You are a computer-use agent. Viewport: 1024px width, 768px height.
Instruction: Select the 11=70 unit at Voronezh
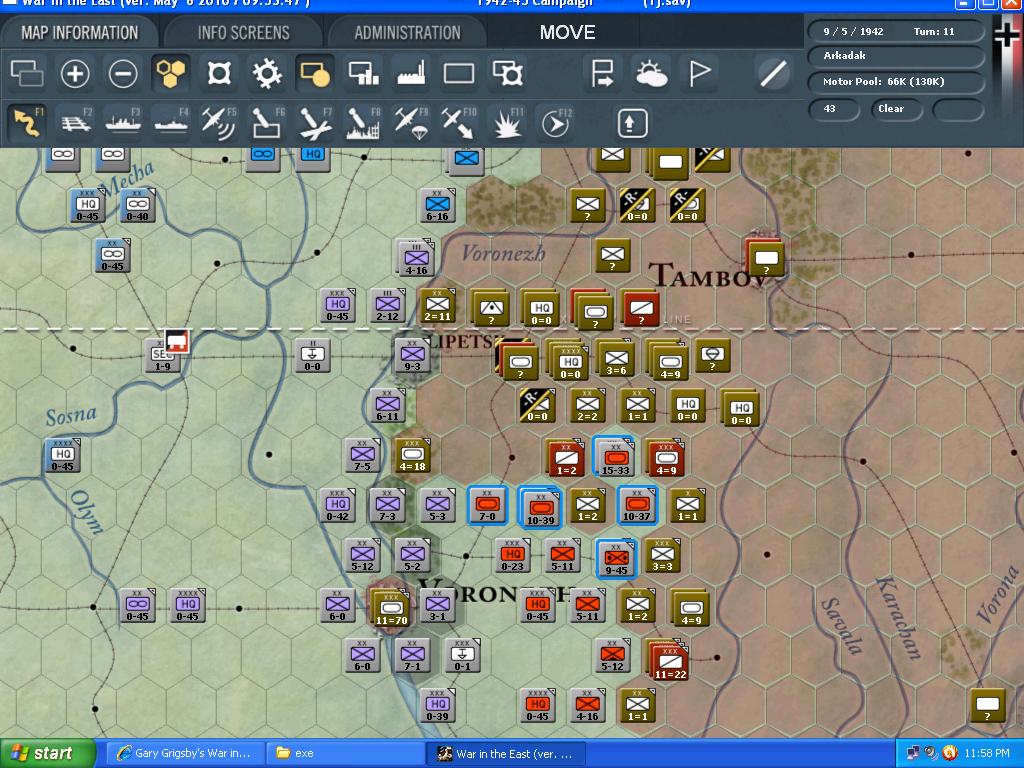tap(391, 607)
